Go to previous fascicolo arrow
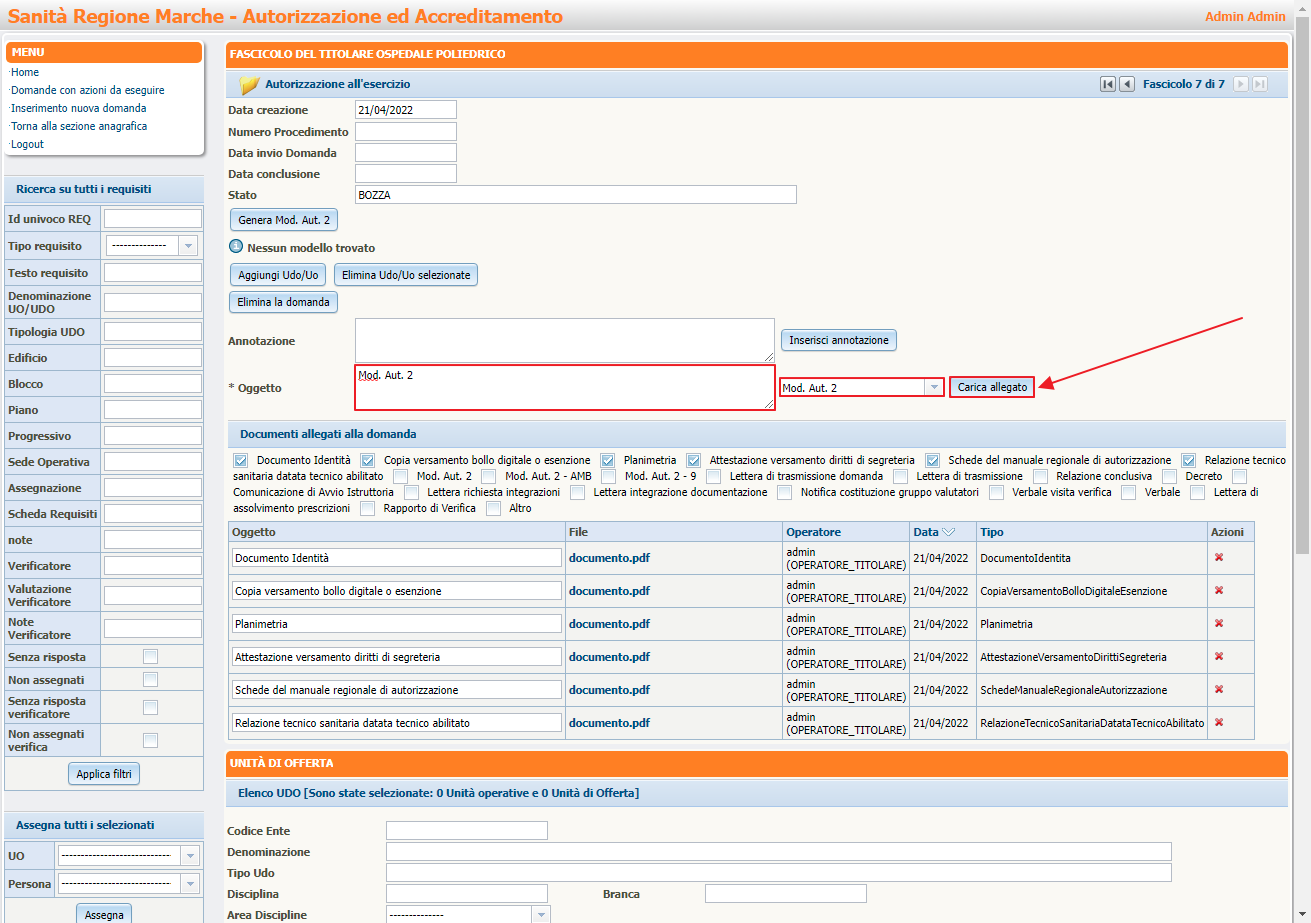1311x923 pixels. [x=1127, y=85]
